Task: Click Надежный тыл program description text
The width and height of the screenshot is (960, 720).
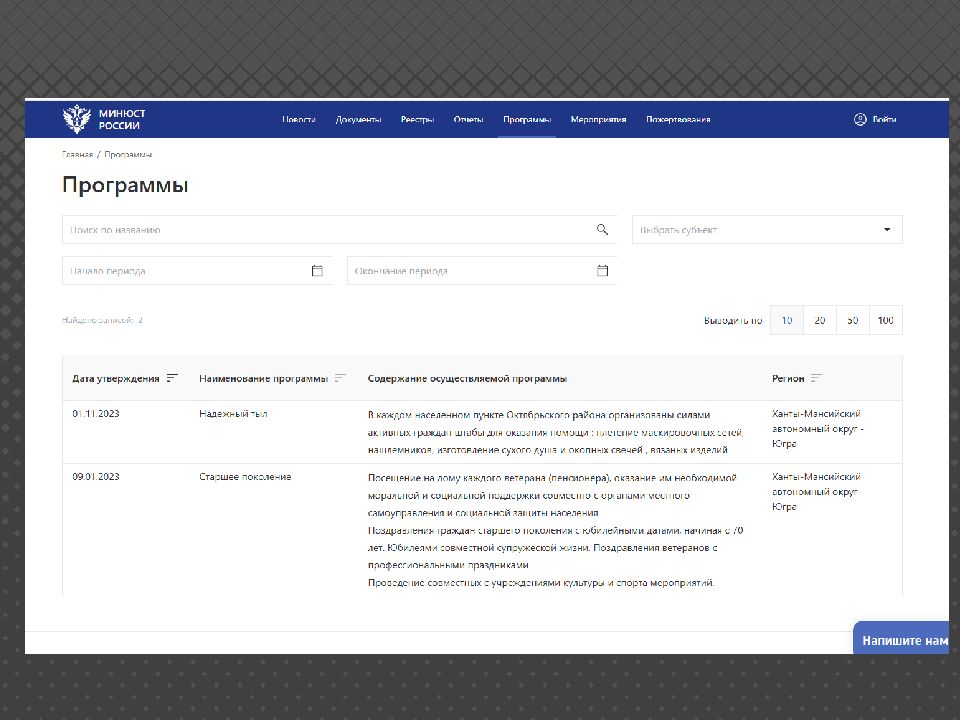Action: point(555,432)
